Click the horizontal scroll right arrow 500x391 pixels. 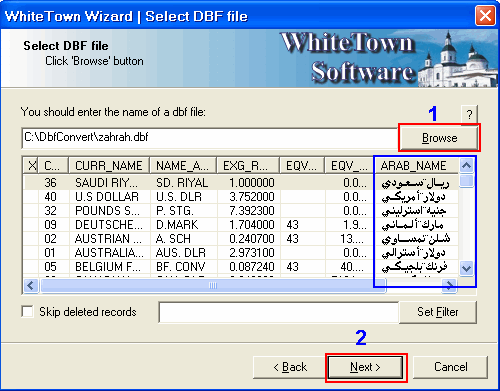[449, 285]
